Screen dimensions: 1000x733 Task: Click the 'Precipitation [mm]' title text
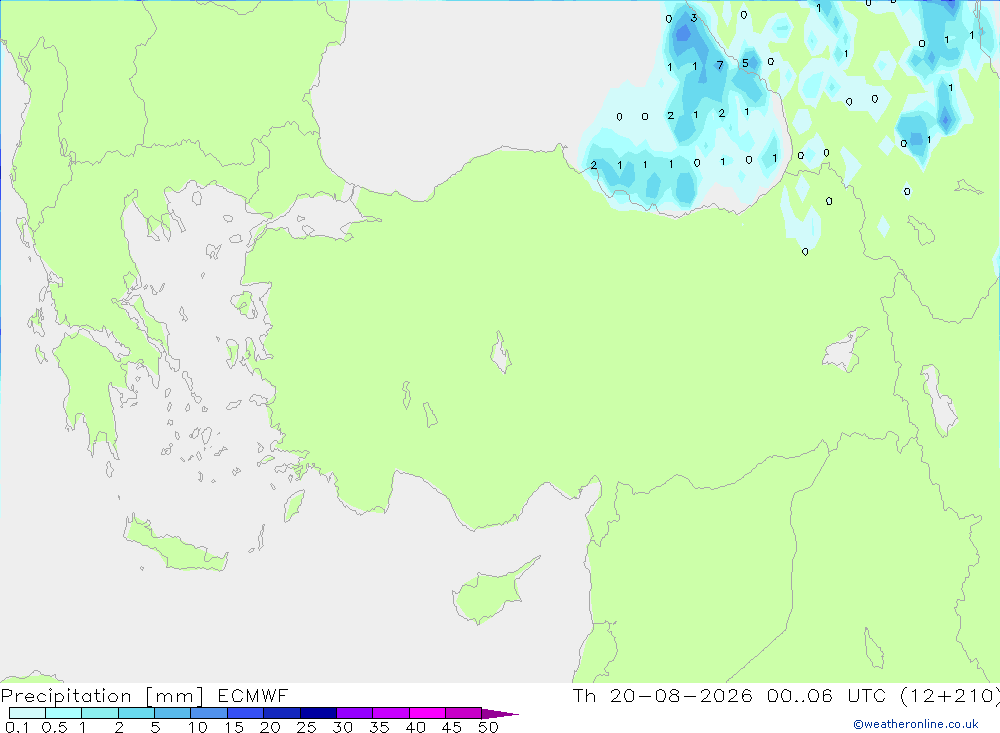102,696
